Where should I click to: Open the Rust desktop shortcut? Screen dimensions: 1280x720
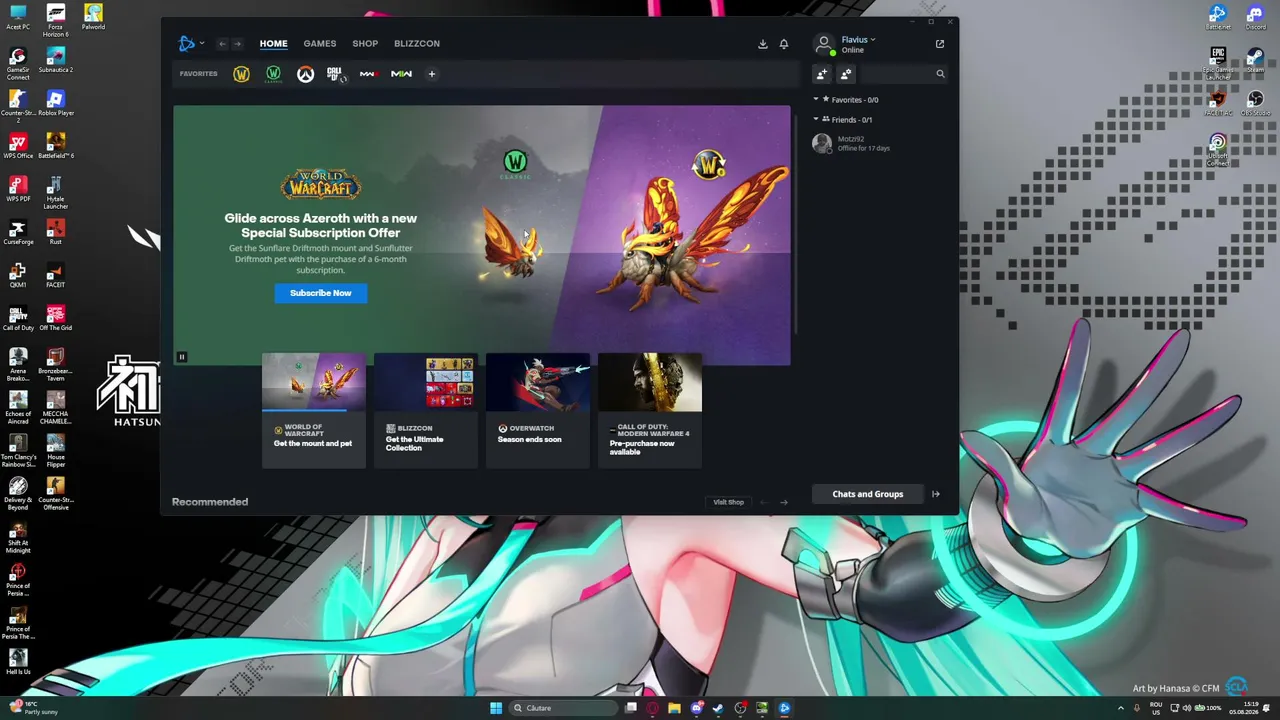tap(56, 232)
